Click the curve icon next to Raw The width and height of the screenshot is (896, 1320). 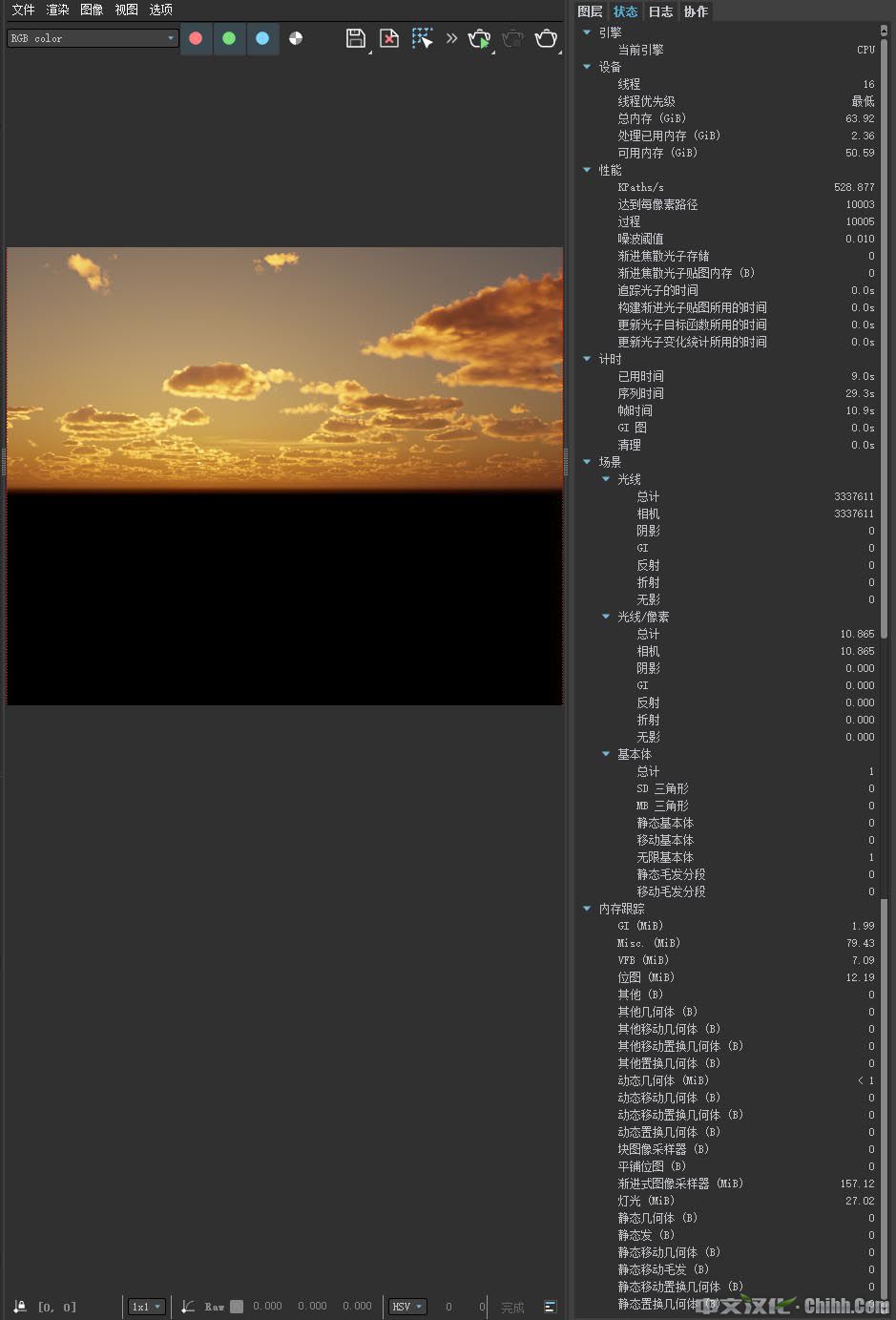(188, 1307)
